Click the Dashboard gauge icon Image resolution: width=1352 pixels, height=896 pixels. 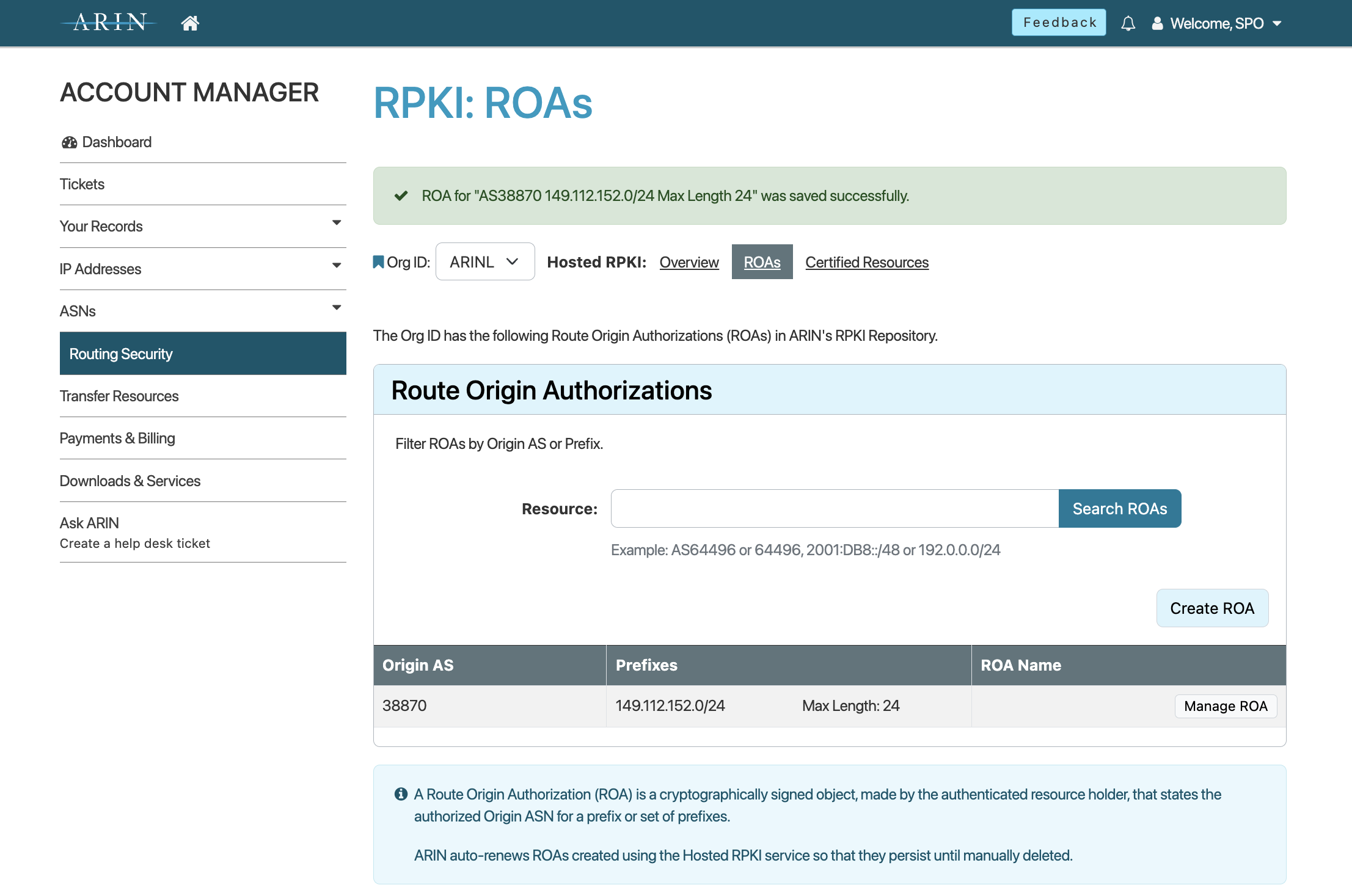(69, 142)
